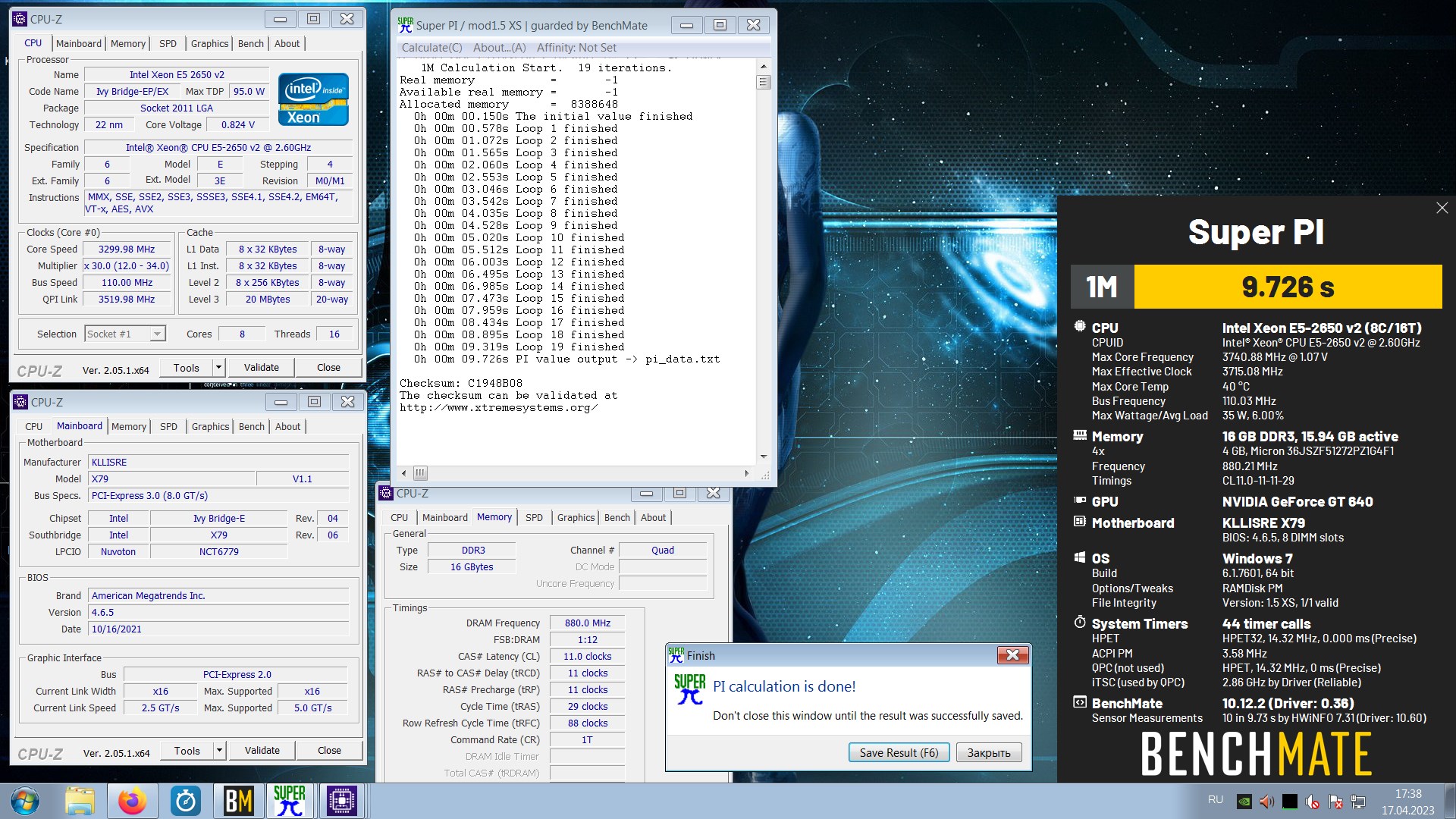
Task: Click Super PI horizontal scrollbar thumb
Action: pyautogui.click(x=420, y=472)
